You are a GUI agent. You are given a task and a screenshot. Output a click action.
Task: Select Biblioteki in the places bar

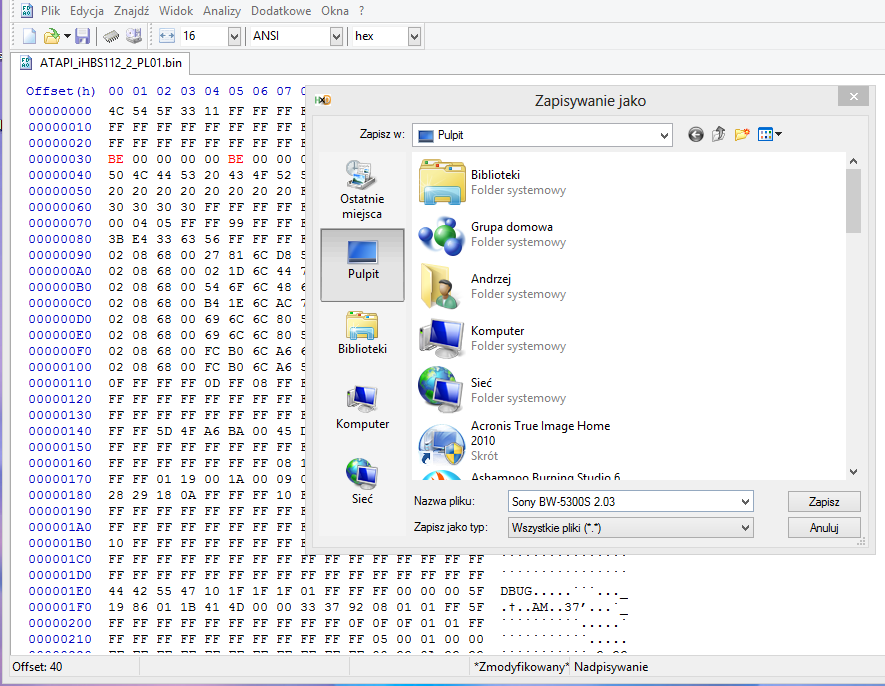pyautogui.click(x=362, y=333)
